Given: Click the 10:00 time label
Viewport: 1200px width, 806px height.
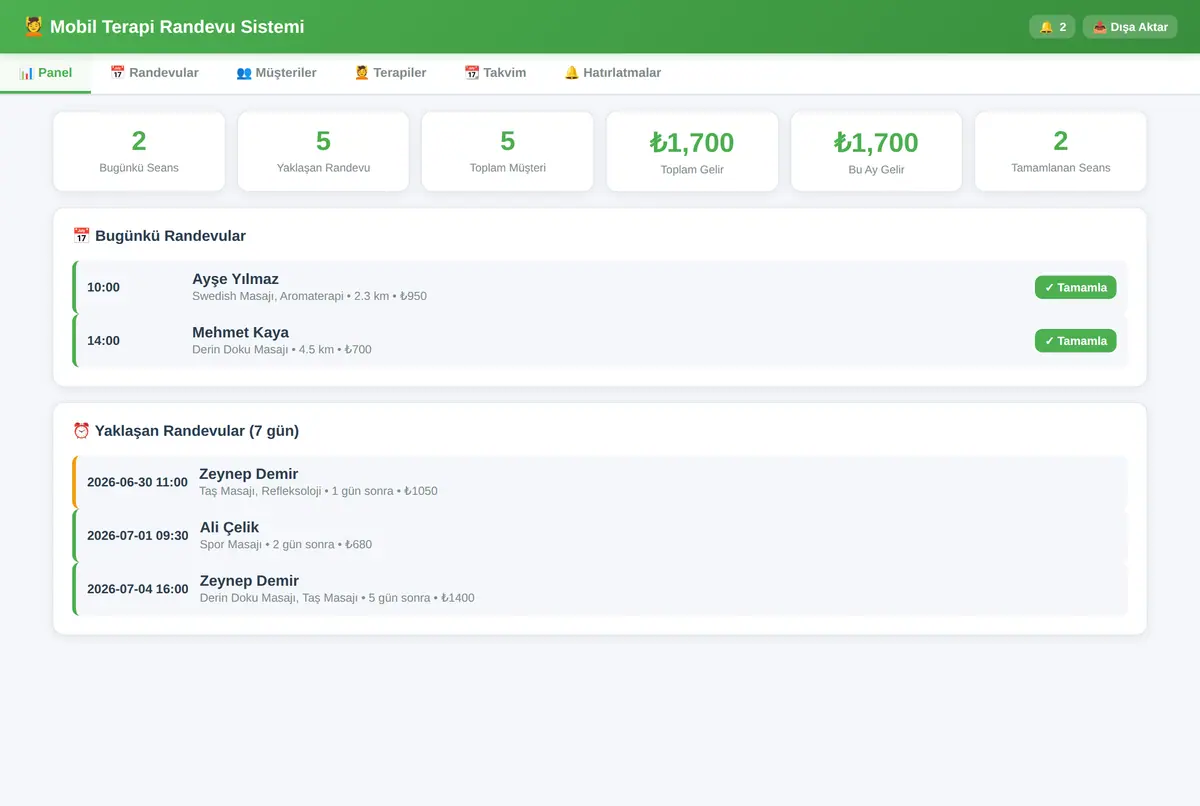Looking at the screenshot, I should (x=103, y=287).
